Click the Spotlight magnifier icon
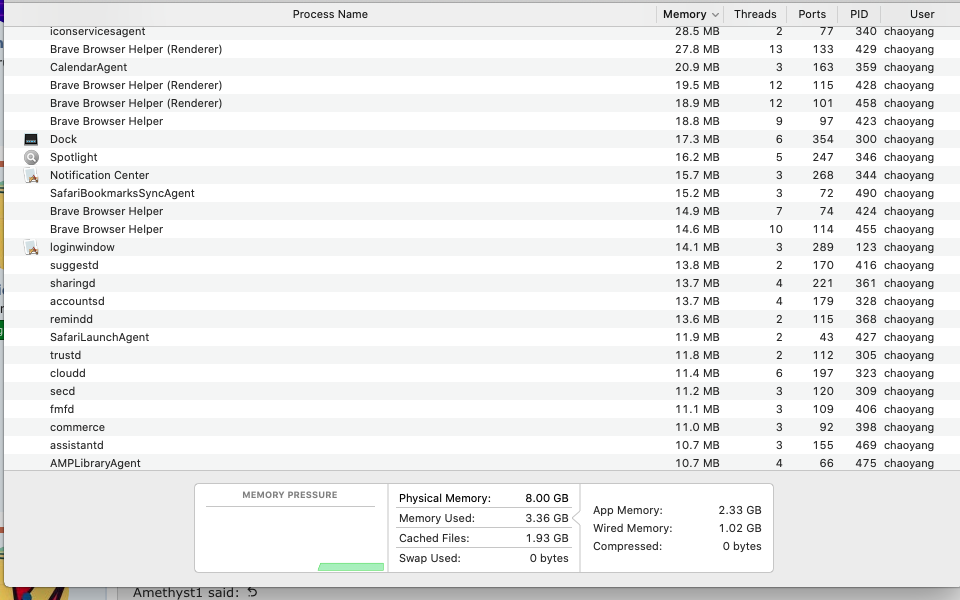Viewport: 960px width, 600px height. click(31, 157)
